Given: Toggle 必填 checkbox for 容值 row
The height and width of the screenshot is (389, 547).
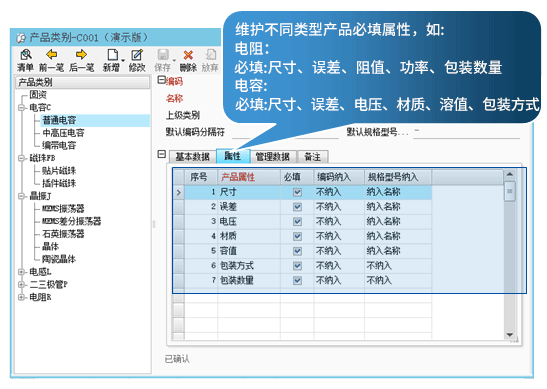Looking at the screenshot, I should pyautogui.click(x=297, y=251).
